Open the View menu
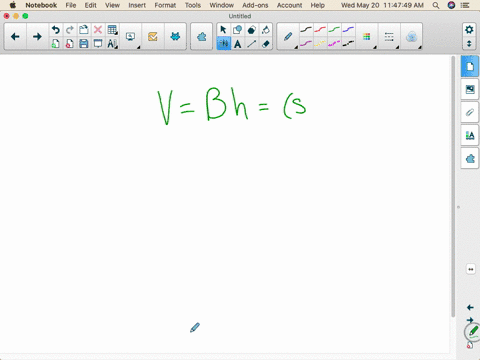The image size is (480, 360). click(112, 5)
